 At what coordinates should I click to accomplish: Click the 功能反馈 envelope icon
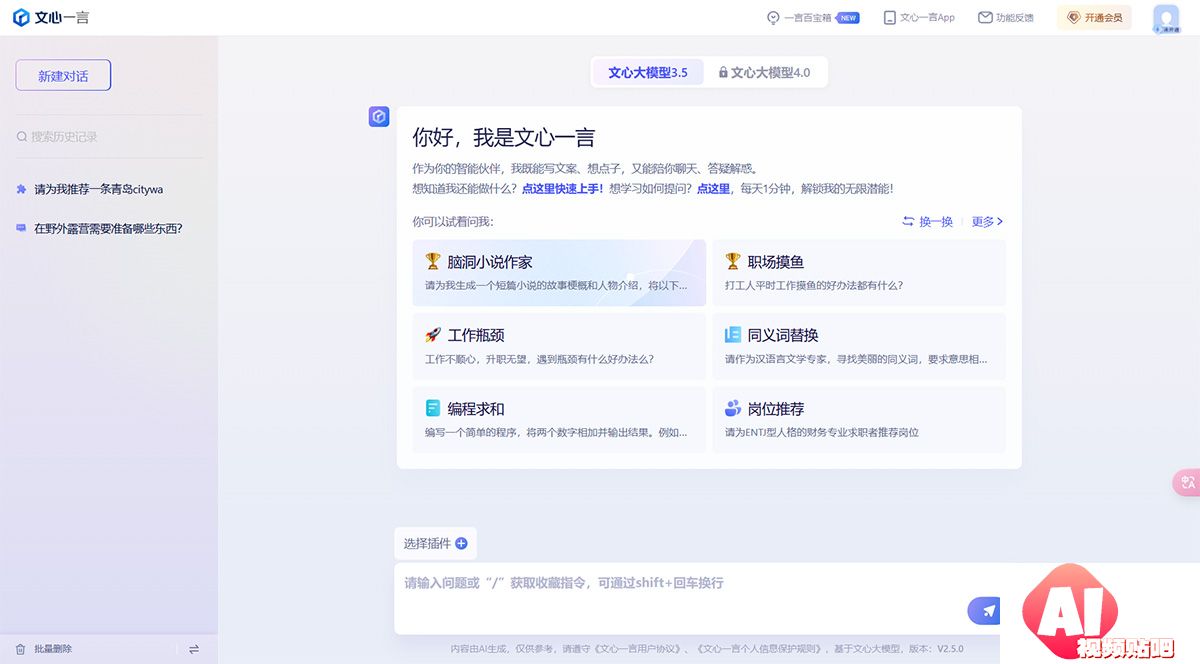pos(985,18)
